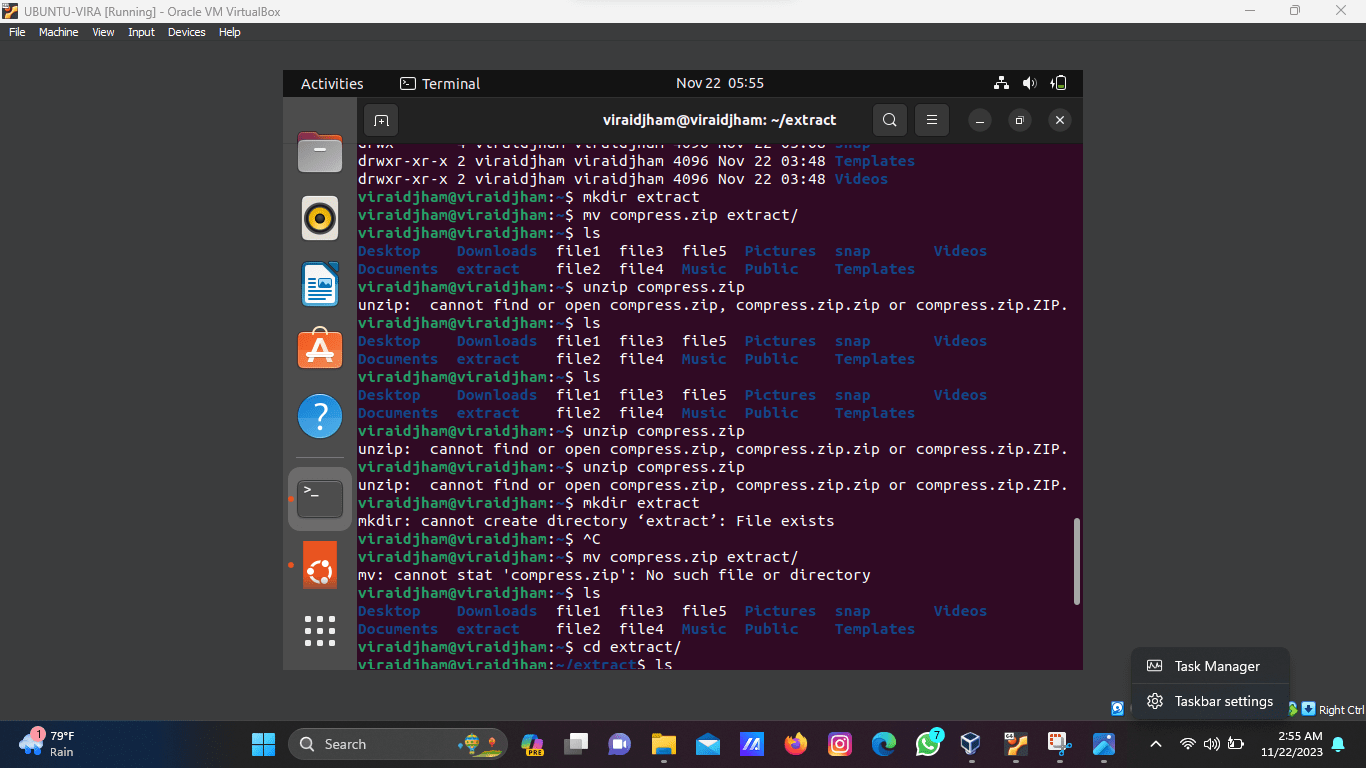Open VirtualBox File menu

coord(17,32)
